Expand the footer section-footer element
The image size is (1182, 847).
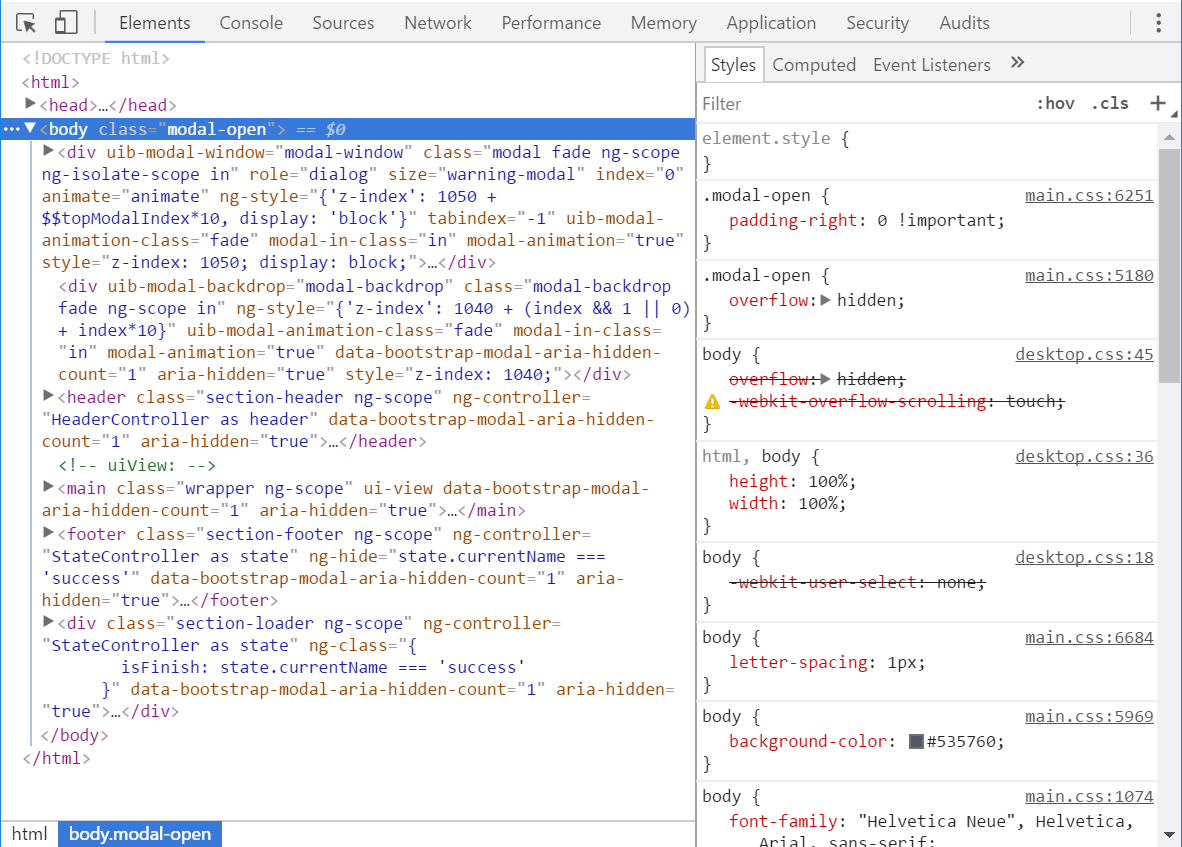point(47,533)
